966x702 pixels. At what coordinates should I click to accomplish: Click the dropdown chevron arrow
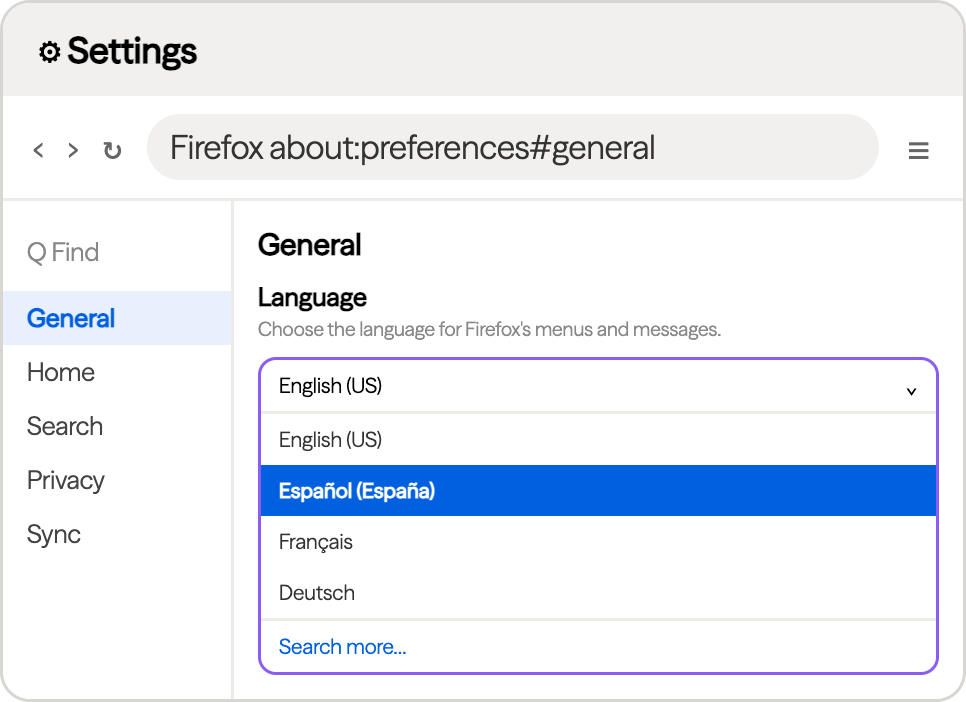[911, 391]
